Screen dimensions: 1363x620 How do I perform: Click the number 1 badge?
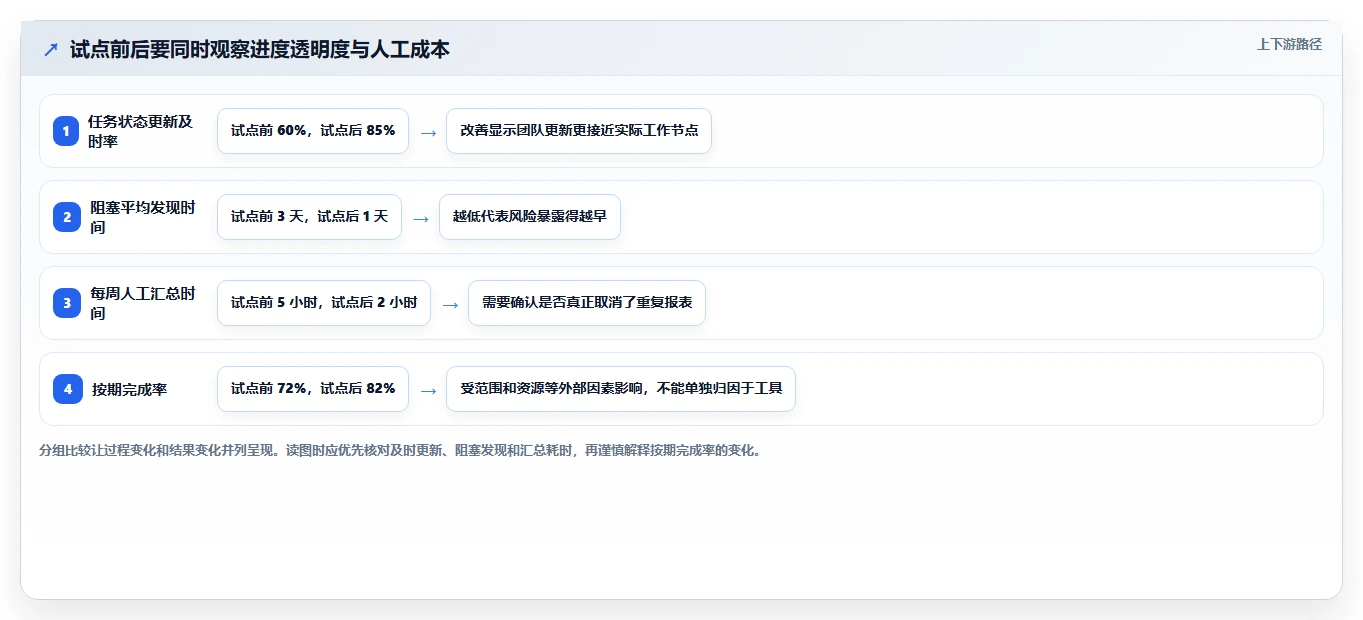click(66, 131)
